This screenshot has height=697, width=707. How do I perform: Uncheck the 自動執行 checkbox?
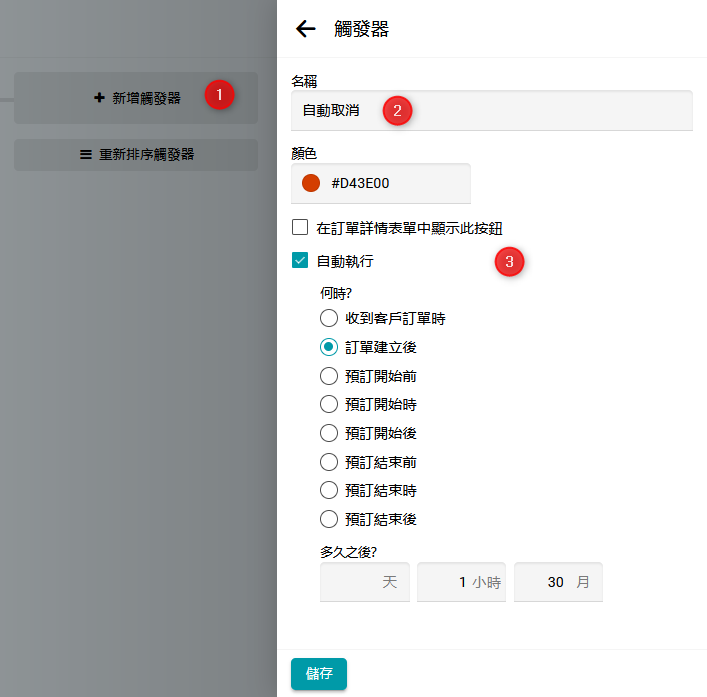(x=300, y=261)
